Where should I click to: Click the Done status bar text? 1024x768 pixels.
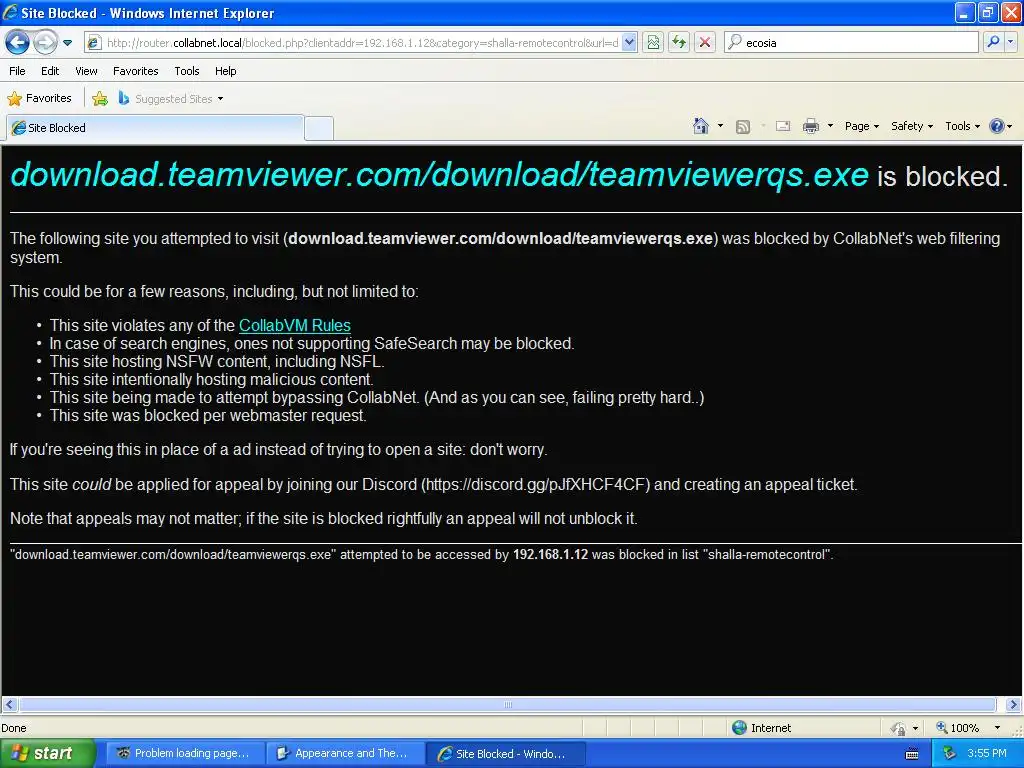pos(14,728)
